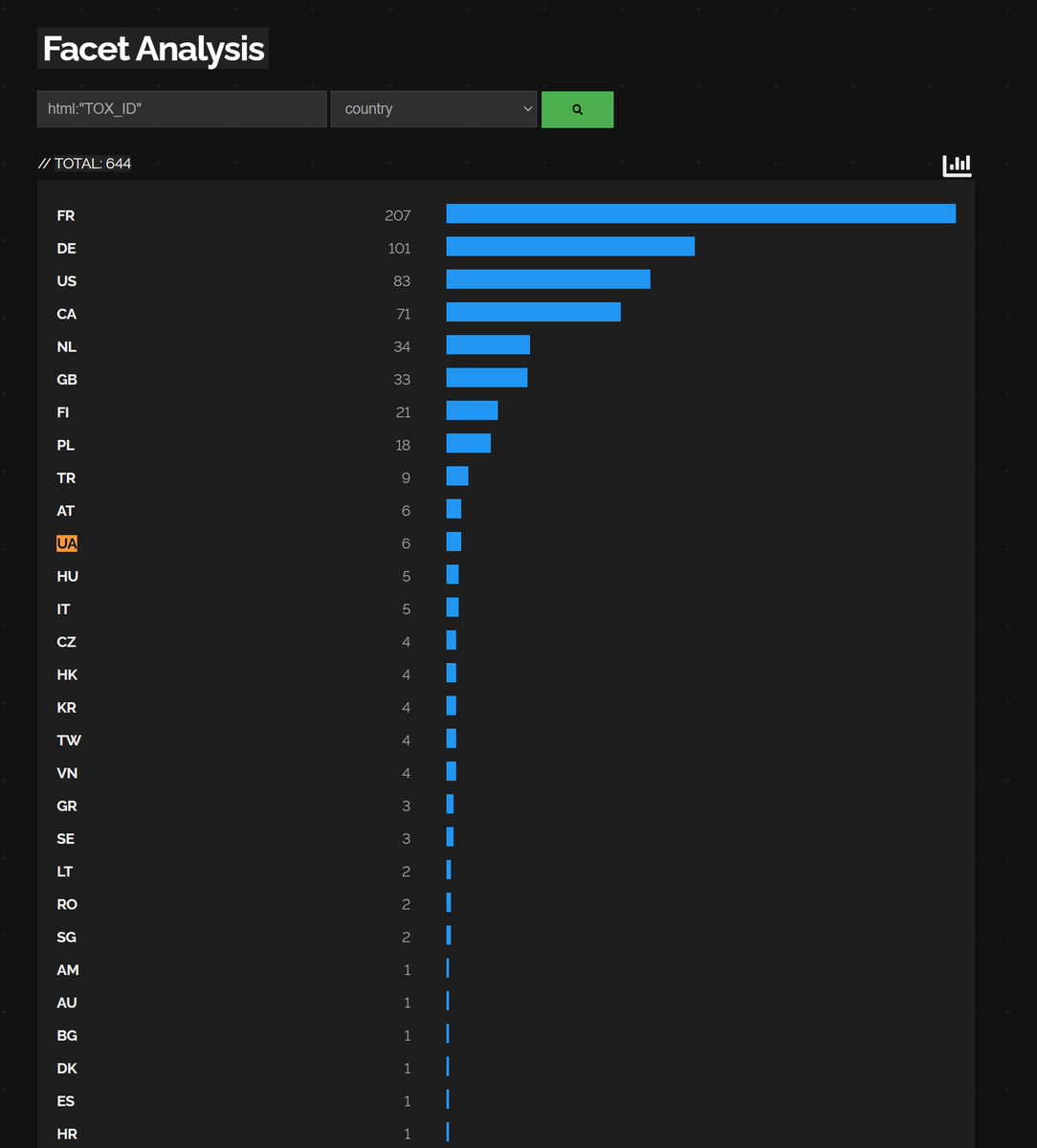This screenshot has width=1037, height=1148.
Task: Click the highlighted UA country label
Action: tap(67, 543)
